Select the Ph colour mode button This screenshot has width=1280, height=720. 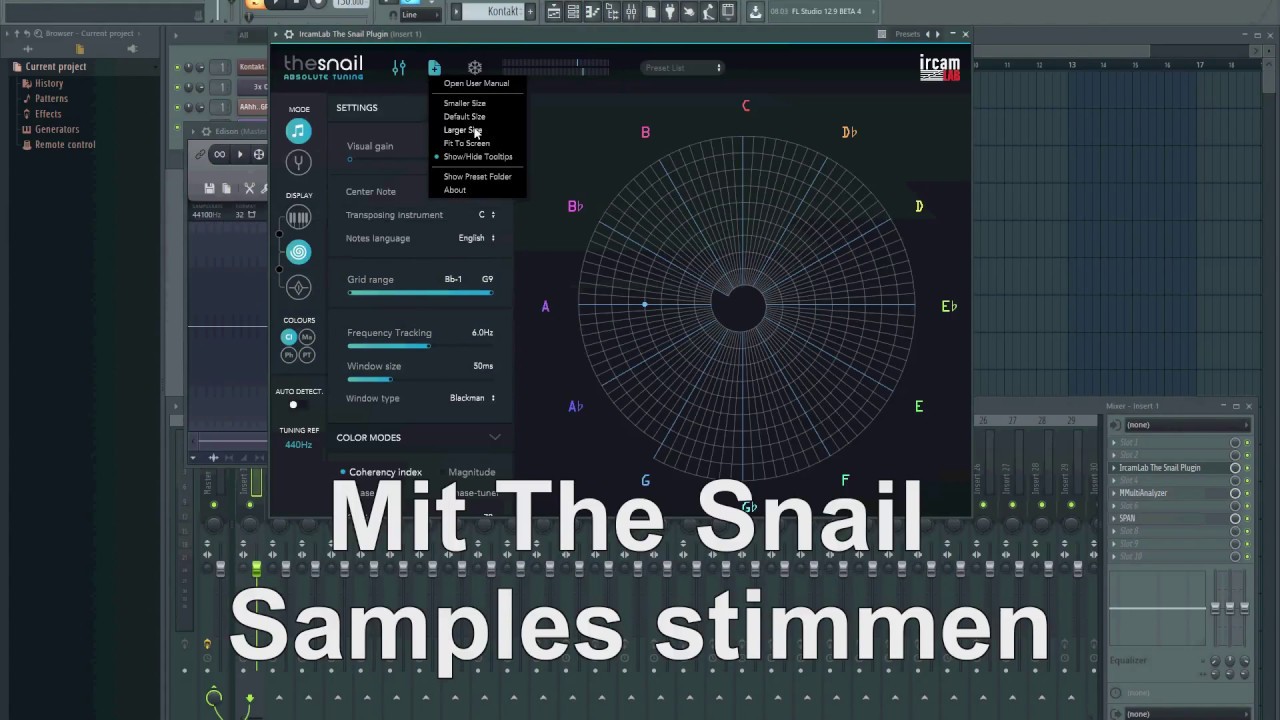pos(289,355)
